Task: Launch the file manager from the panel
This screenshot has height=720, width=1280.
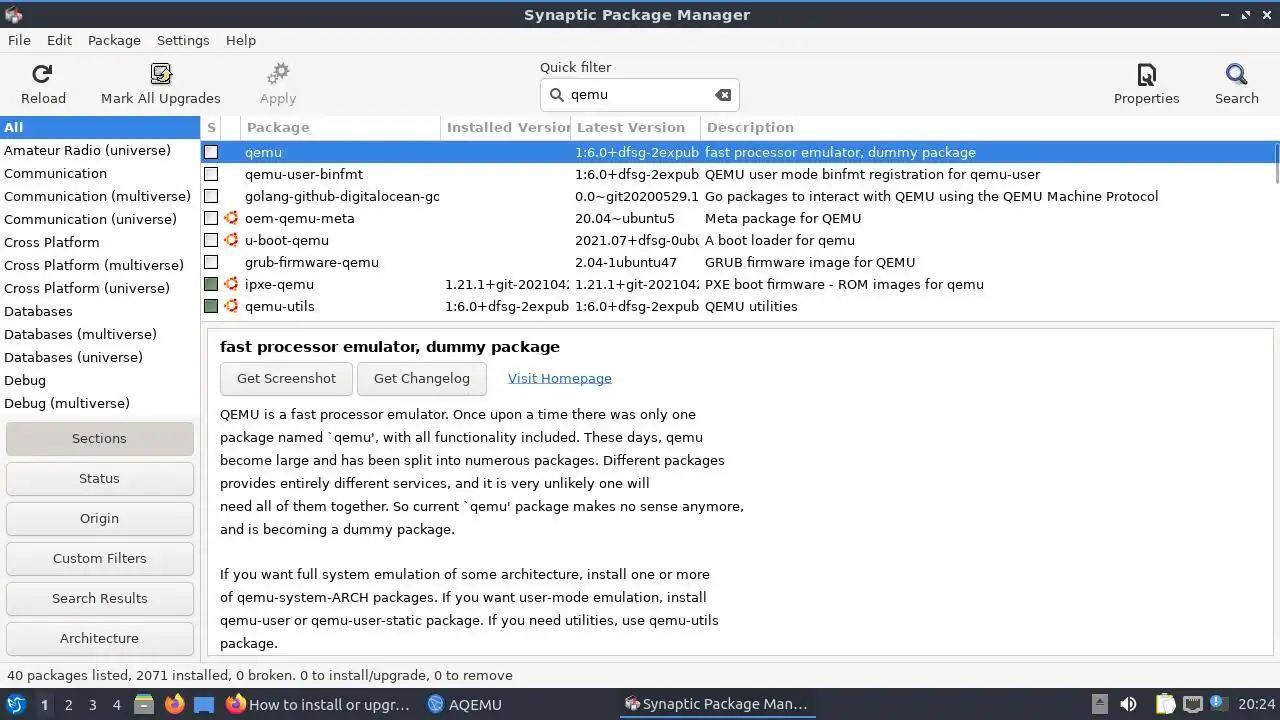Action: click(144, 704)
